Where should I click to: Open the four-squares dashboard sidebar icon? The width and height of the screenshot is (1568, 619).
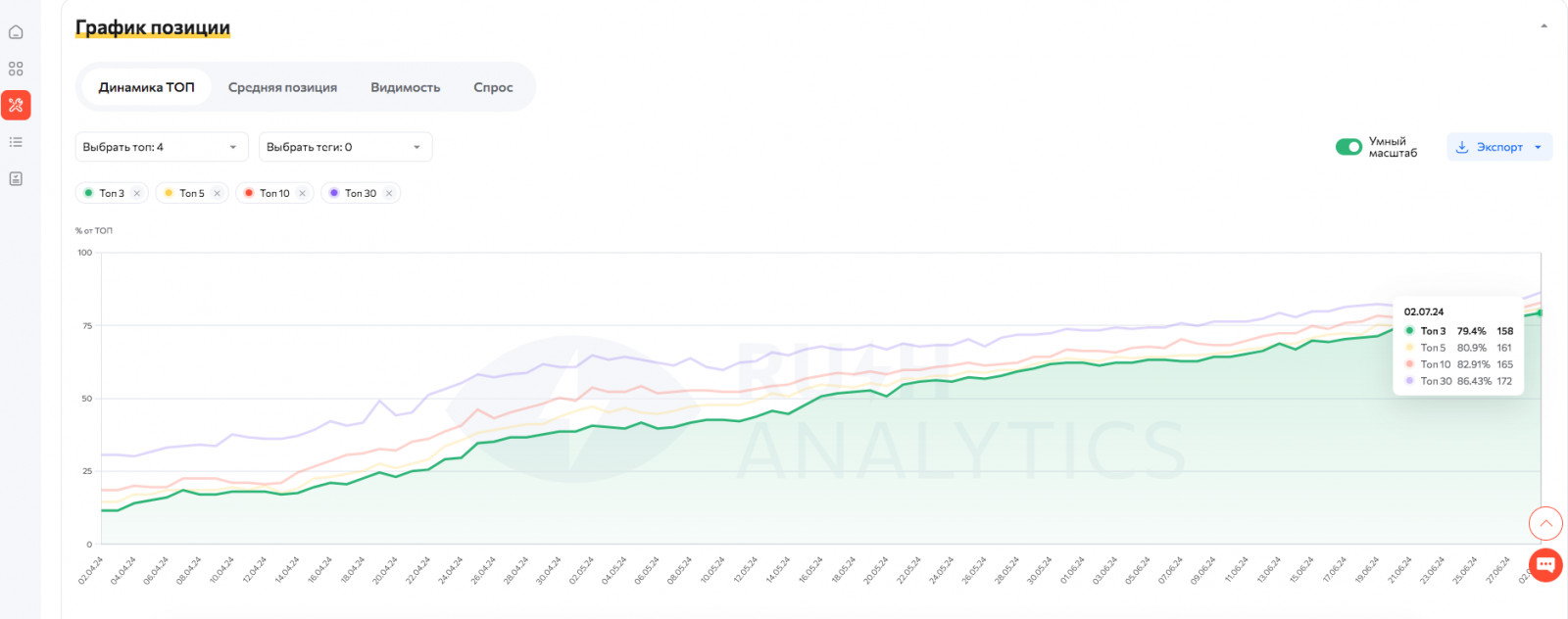(x=16, y=69)
